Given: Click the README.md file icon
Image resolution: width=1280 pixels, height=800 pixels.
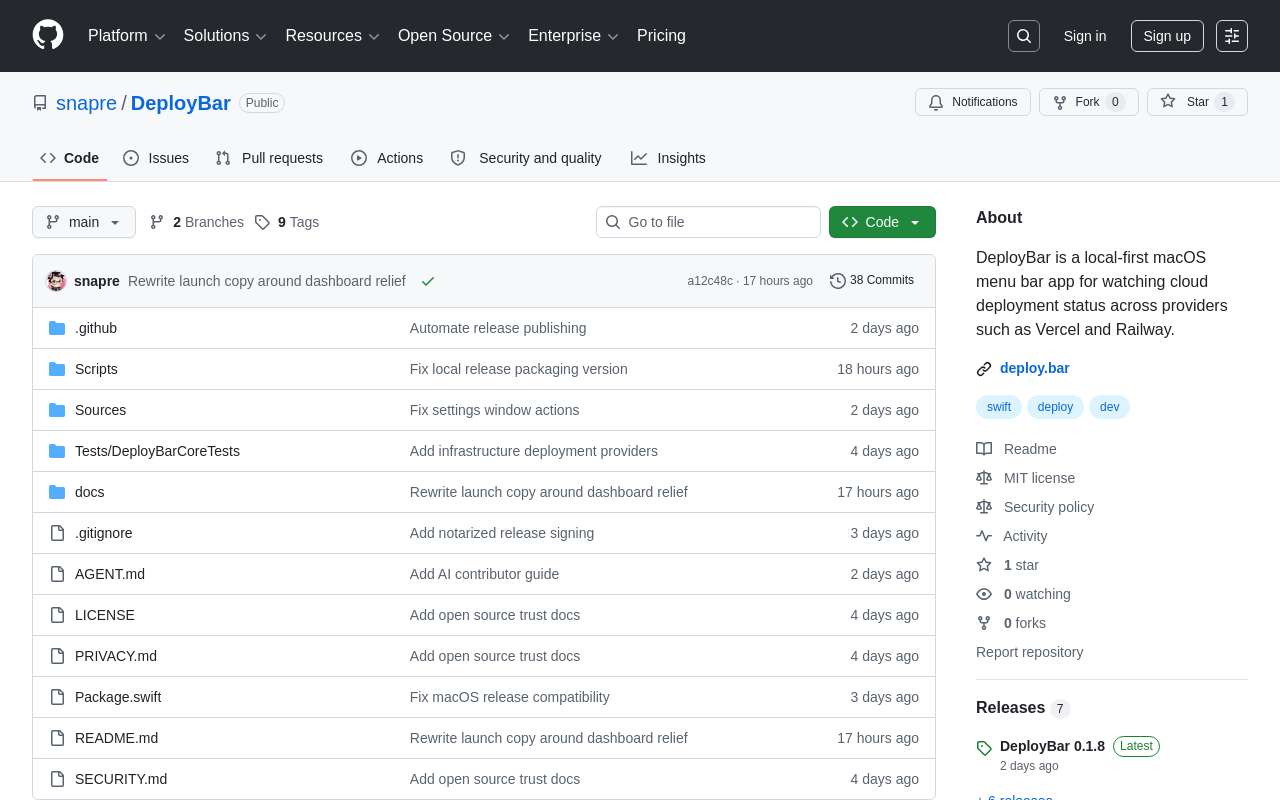Looking at the screenshot, I should (57, 738).
